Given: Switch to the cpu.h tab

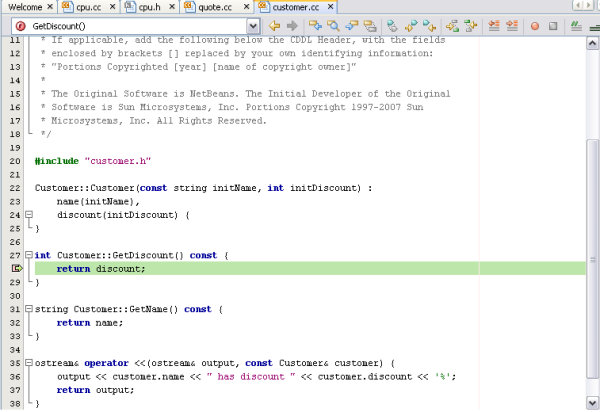Looking at the screenshot, I should pos(150,7).
